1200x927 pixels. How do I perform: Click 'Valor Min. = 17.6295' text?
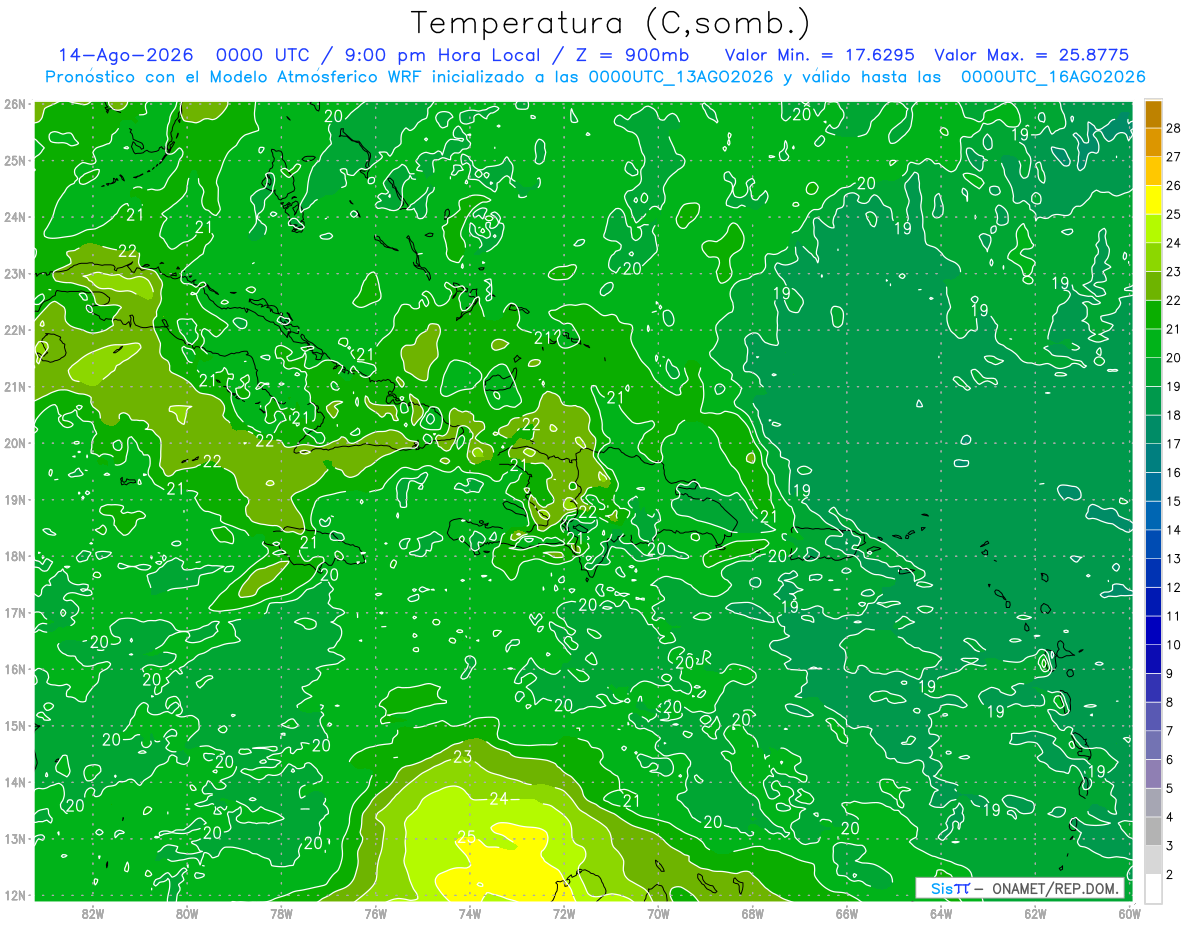(x=819, y=55)
